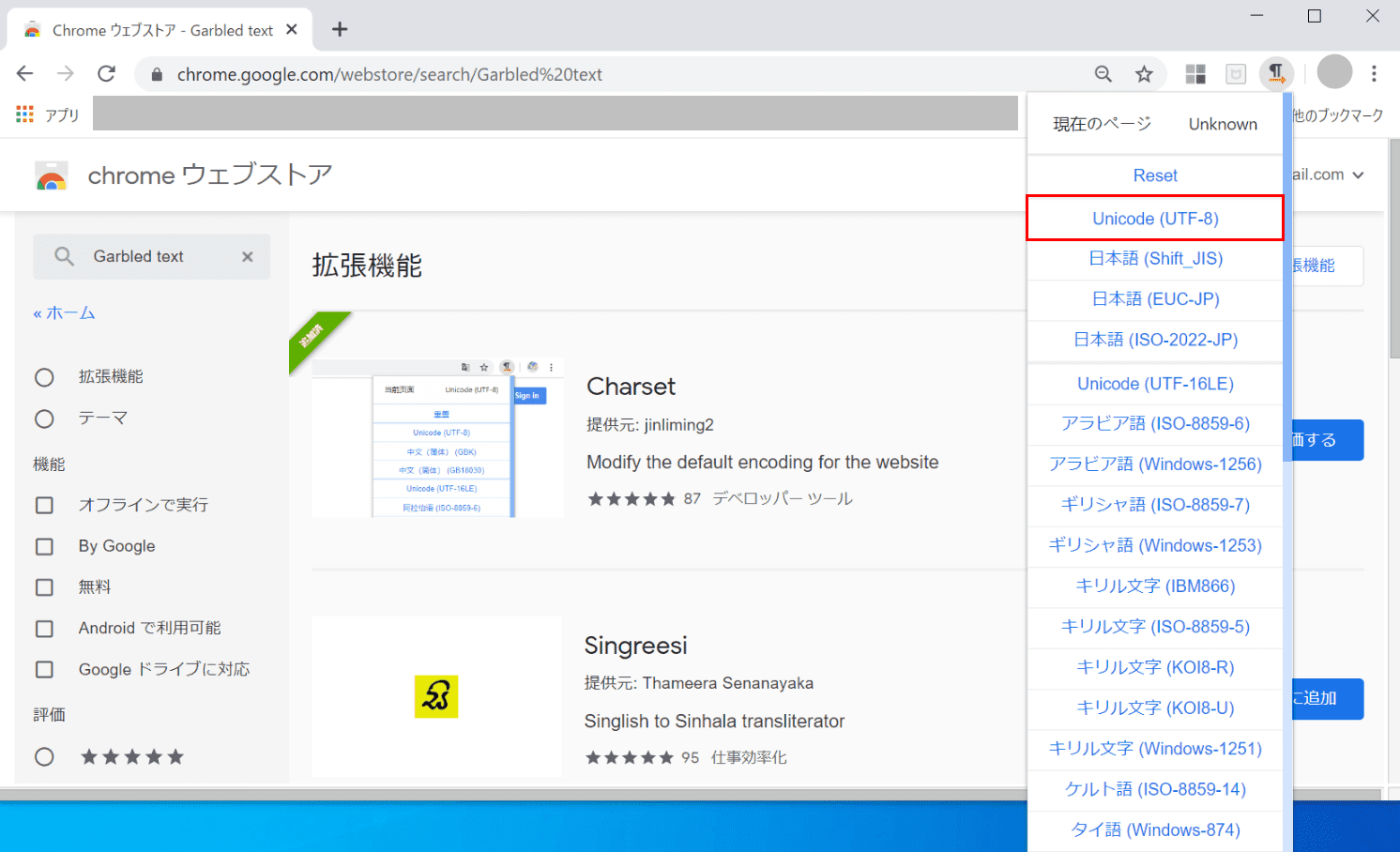Check Google ドライブに対応 filter
Viewport: 1400px width, 852px height.
(44, 669)
